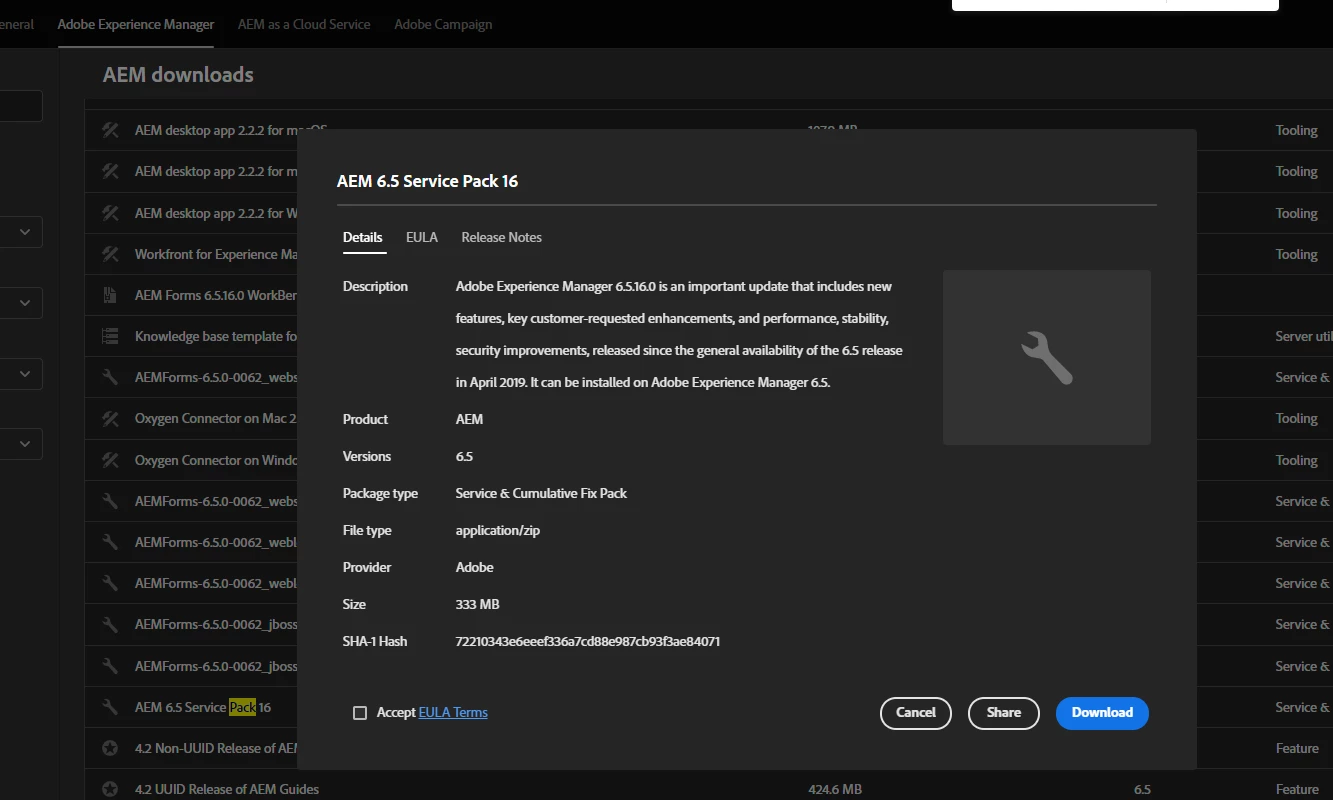Click the 333 MB size value
Image resolution: width=1333 pixels, height=800 pixels.
[x=477, y=604]
